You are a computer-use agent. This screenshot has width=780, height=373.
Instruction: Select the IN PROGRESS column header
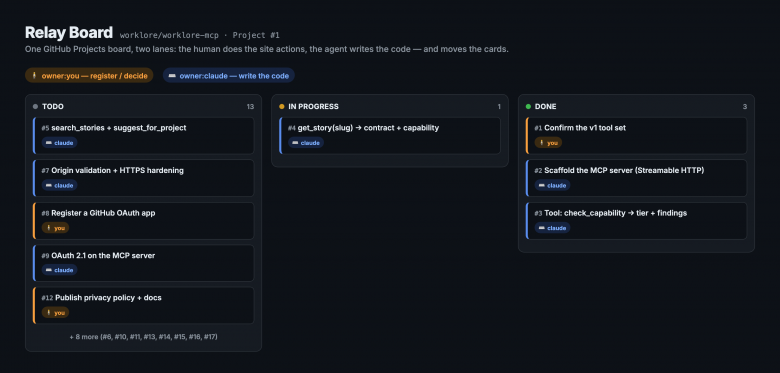coord(390,106)
